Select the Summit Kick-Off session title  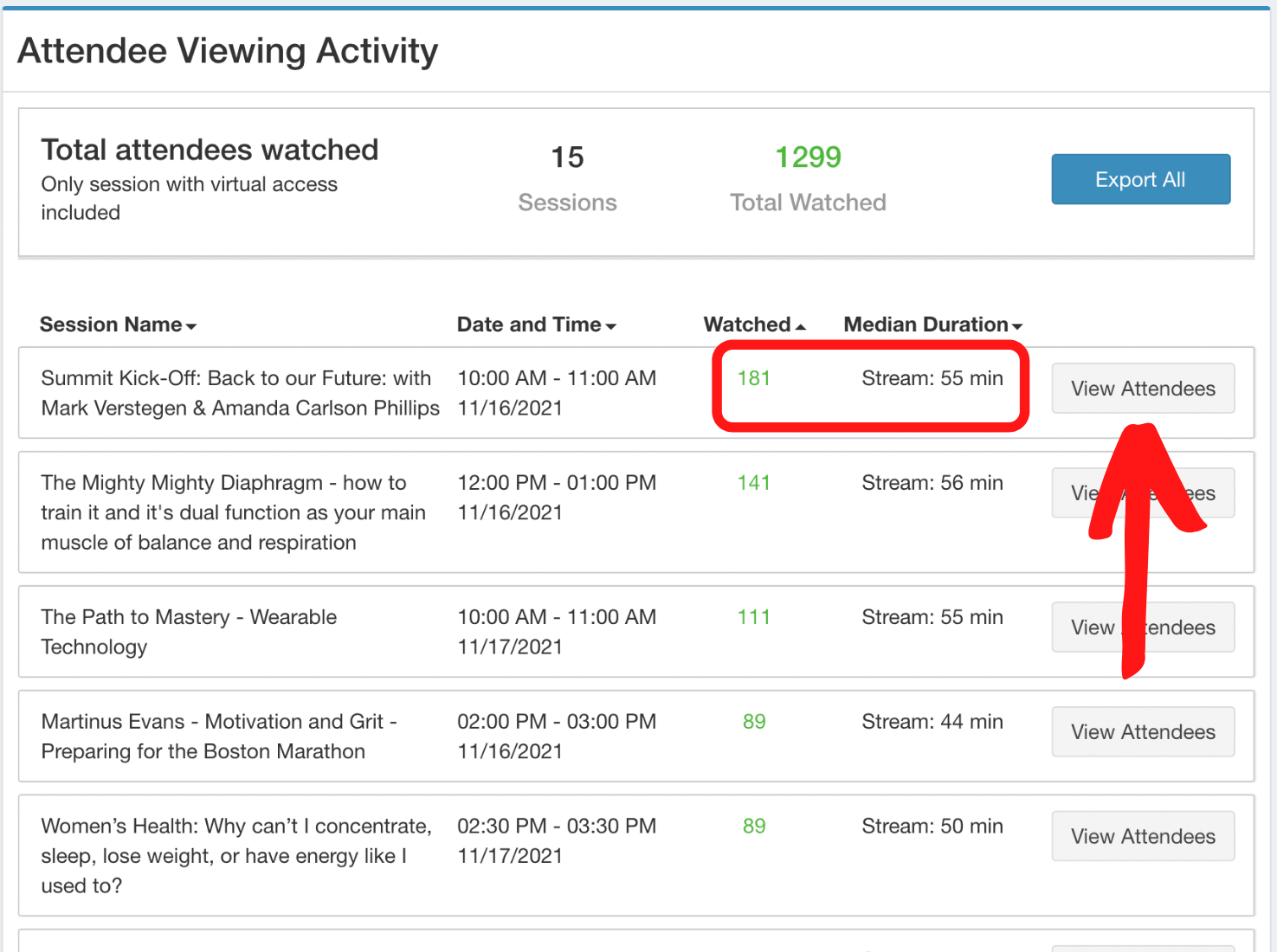[235, 393]
